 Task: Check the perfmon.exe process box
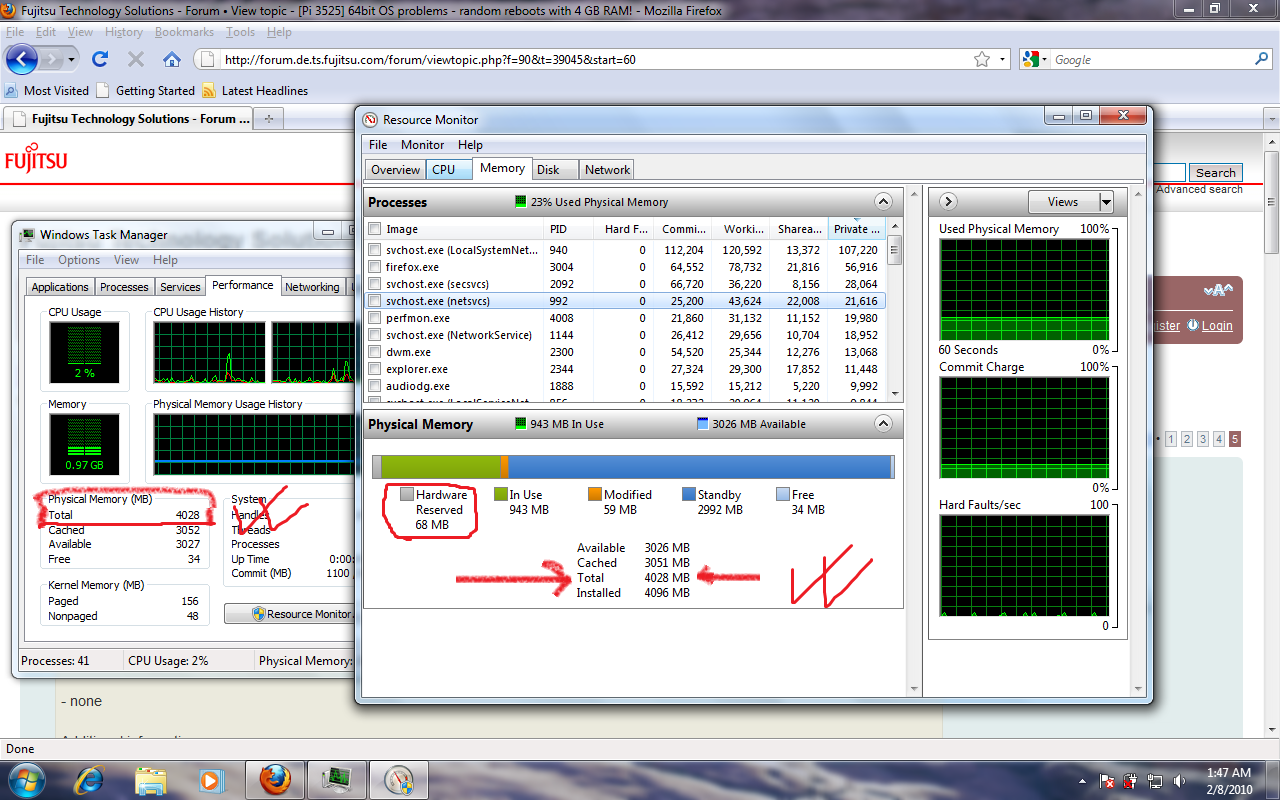[375, 318]
